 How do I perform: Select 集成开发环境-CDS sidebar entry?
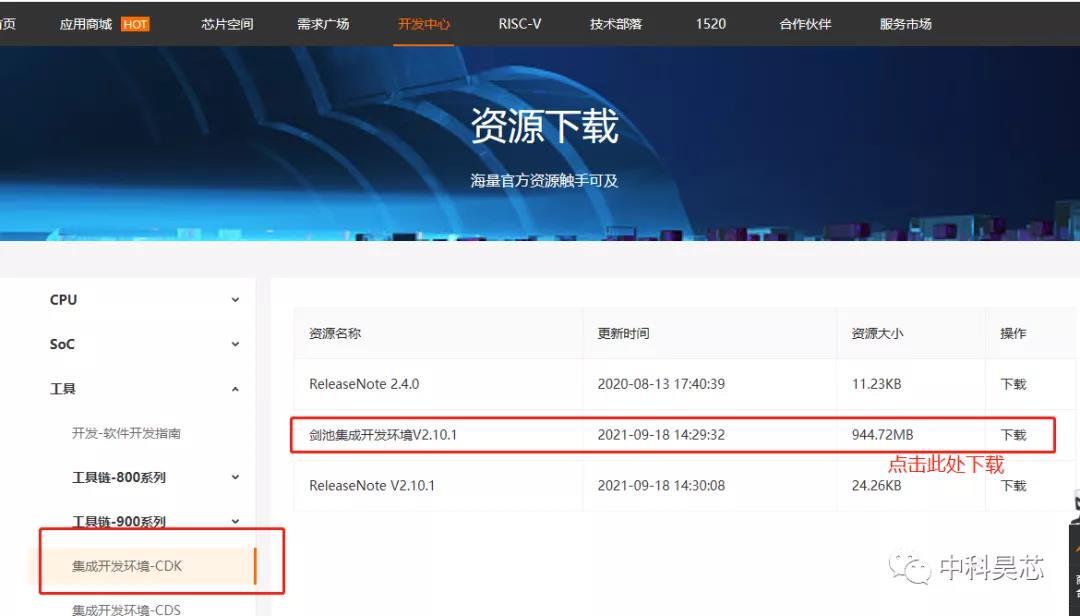[126, 609]
